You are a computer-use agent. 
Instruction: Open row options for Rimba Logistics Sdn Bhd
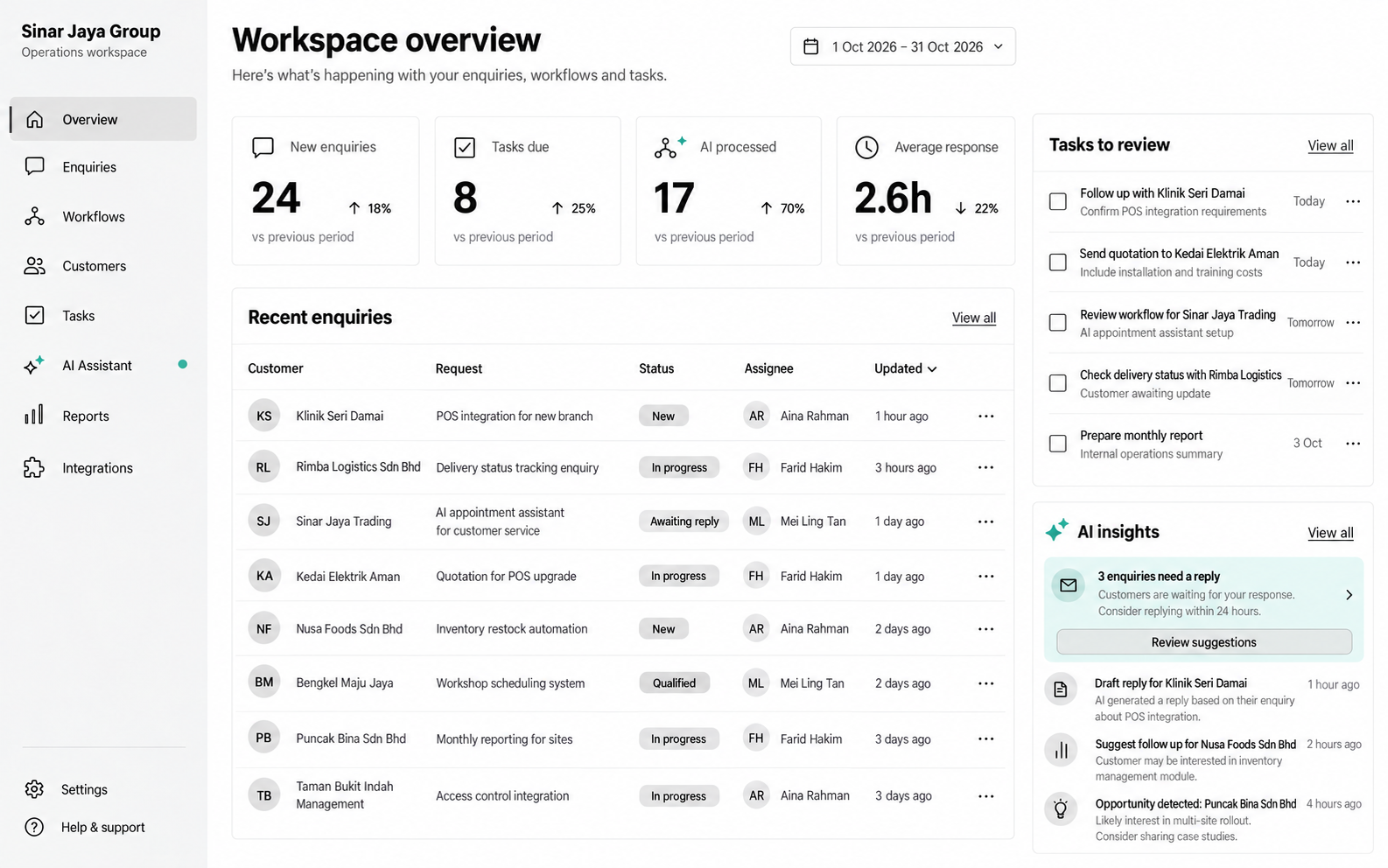click(985, 467)
